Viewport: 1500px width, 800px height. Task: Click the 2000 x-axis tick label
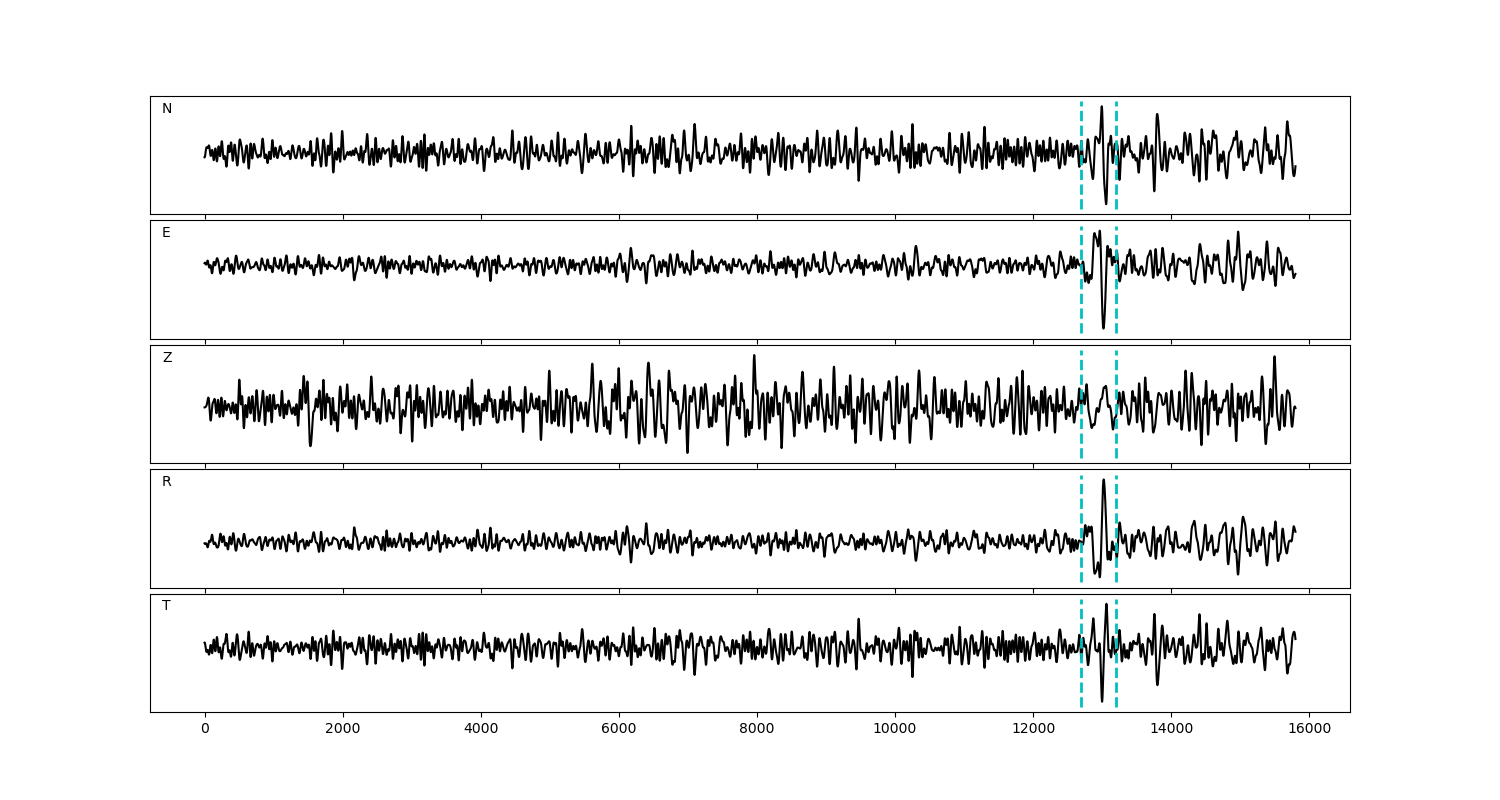point(343,729)
